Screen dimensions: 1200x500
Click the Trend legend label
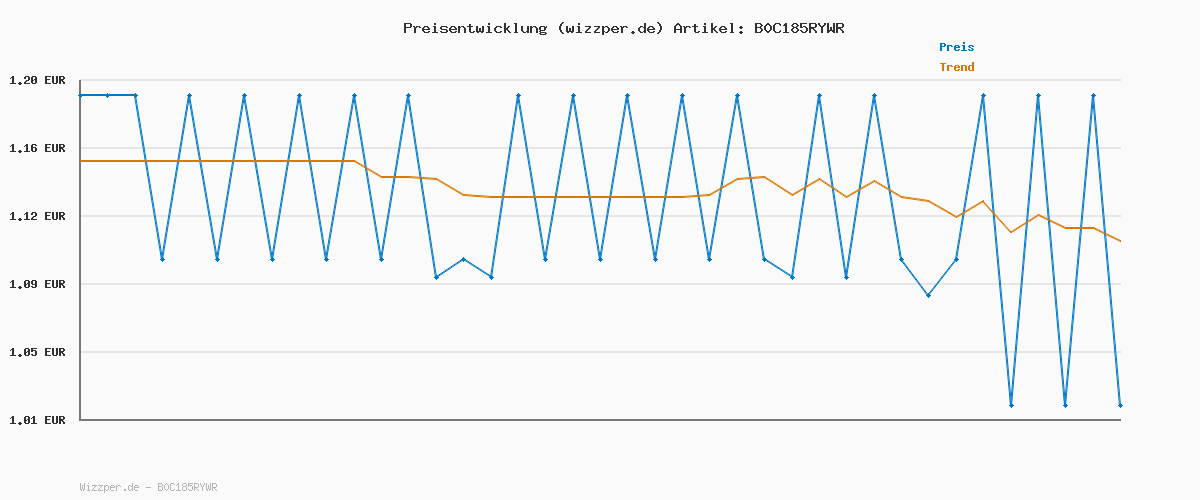pos(956,67)
